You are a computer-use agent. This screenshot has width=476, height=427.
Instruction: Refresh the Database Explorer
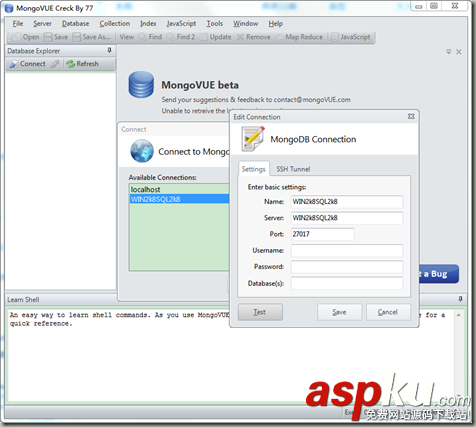(82, 64)
